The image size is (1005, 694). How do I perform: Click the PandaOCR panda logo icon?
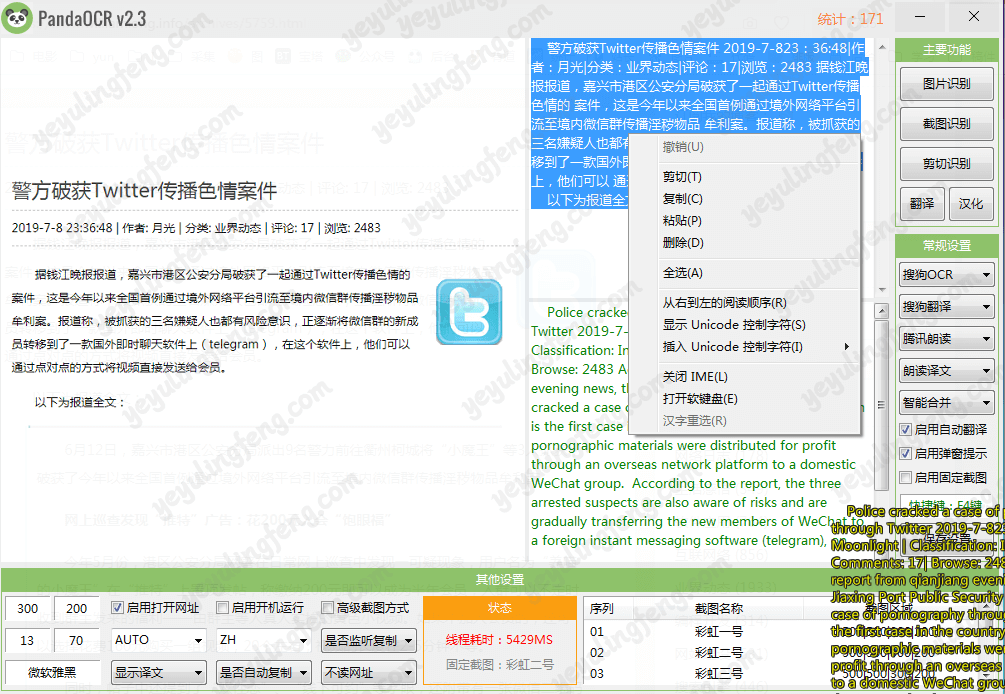point(17,17)
